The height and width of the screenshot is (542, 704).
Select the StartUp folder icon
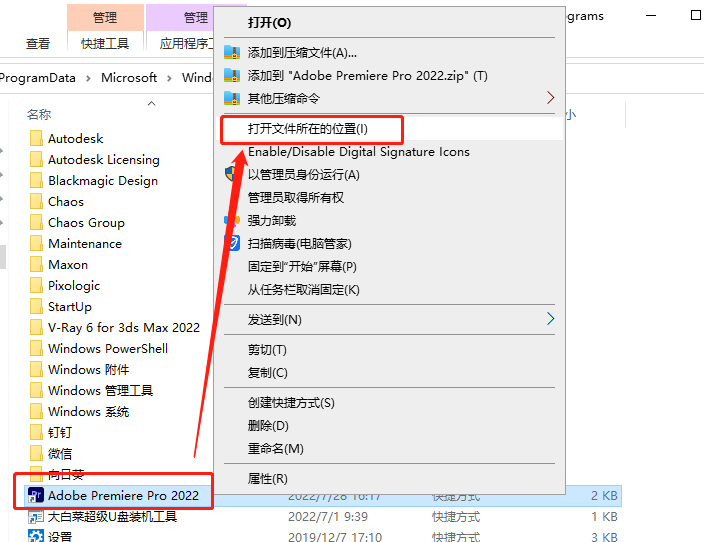point(36,306)
